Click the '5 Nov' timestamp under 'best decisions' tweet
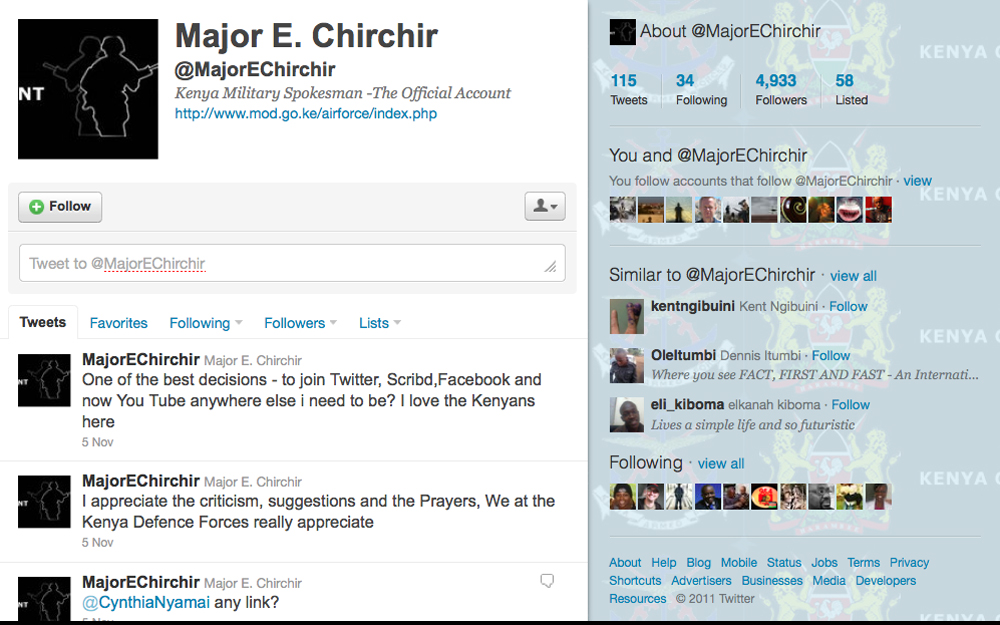Image resolution: width=1000 pixels, height=625 pixels. (98, 442)
